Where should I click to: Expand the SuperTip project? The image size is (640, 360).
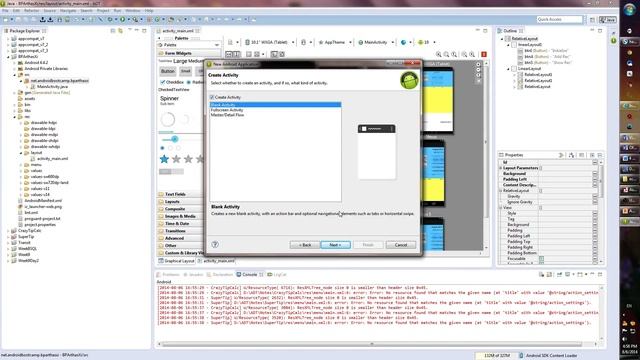click(8, 236)
